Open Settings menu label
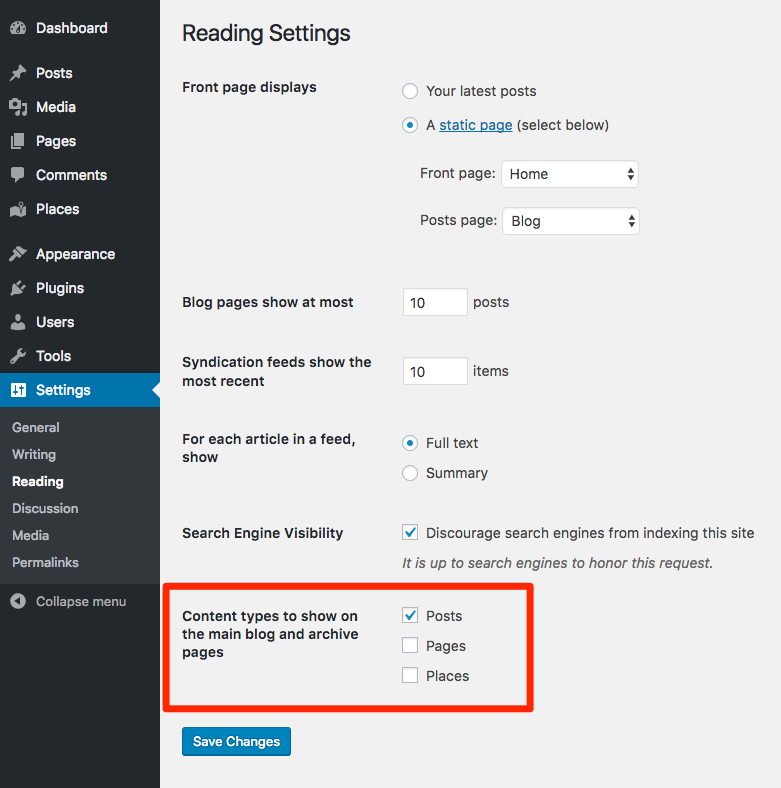The width and height of the screenshot is (781, 788). (63, 390)
